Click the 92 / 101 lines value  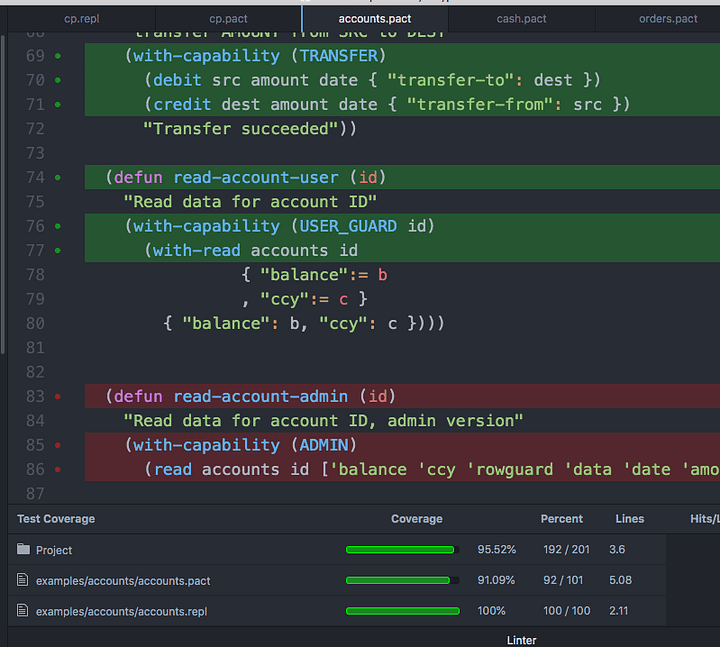563,580
